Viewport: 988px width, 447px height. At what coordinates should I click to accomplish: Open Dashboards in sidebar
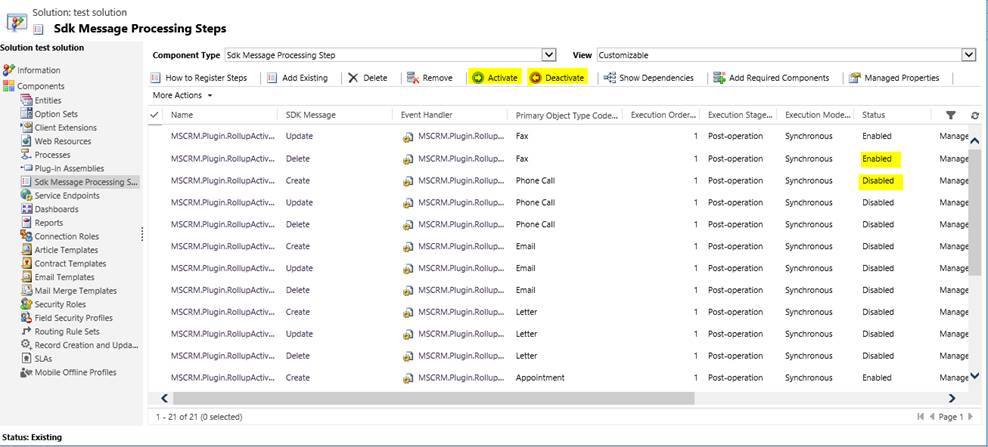56,209
